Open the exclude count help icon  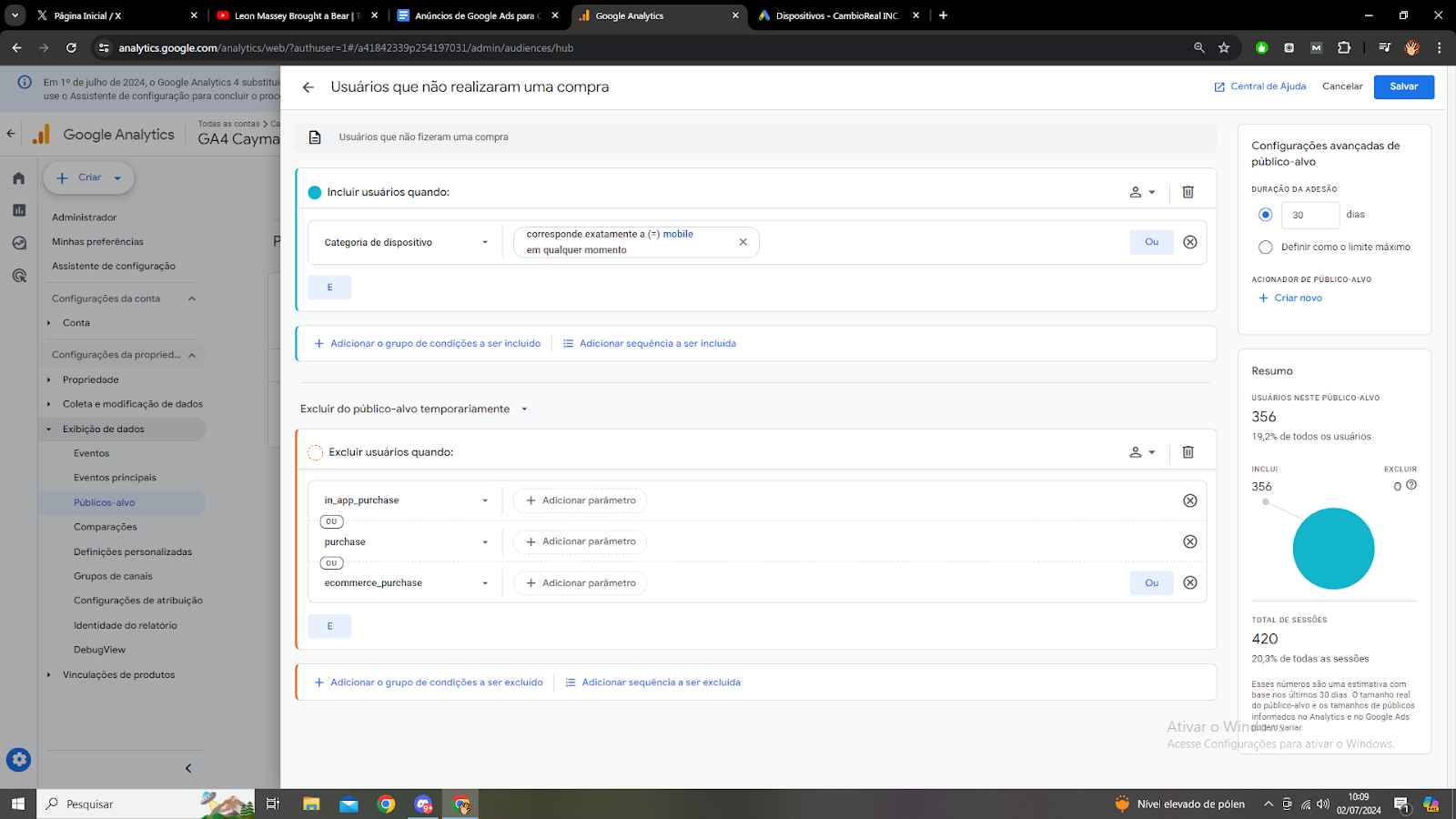[1411, 485]
